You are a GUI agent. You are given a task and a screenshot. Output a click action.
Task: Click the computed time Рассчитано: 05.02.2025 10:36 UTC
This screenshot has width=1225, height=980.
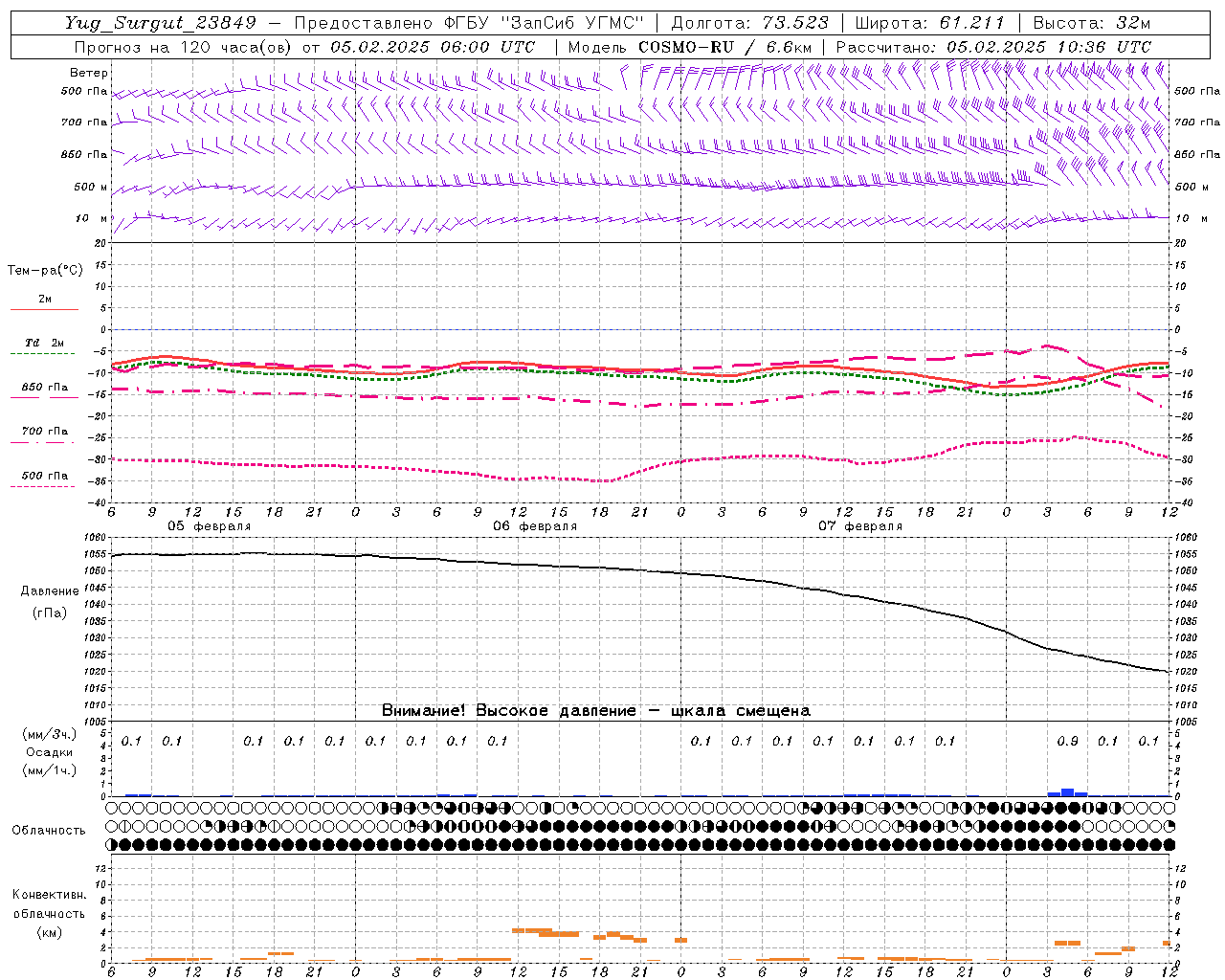pyautogui.click(x=994, y=47)
